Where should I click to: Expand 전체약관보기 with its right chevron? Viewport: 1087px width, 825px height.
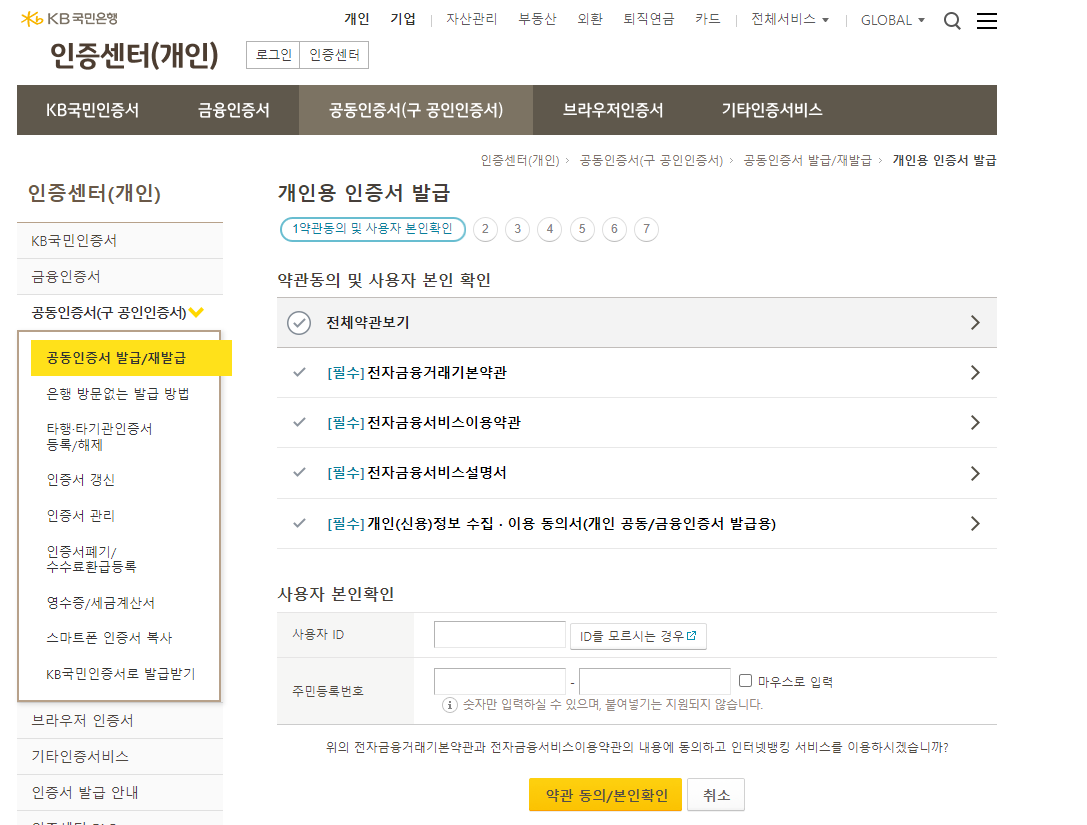click(975, 322)
